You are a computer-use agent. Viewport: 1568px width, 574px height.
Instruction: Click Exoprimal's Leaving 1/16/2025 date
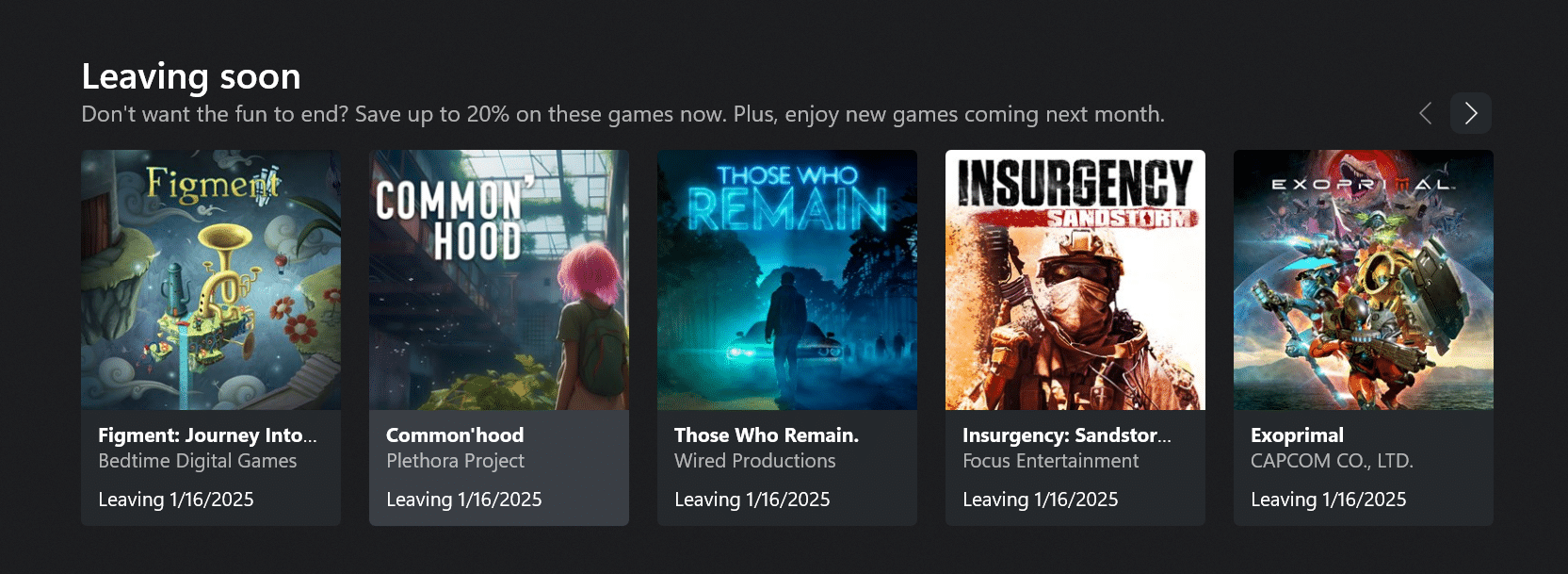(x=1328, y=500)
